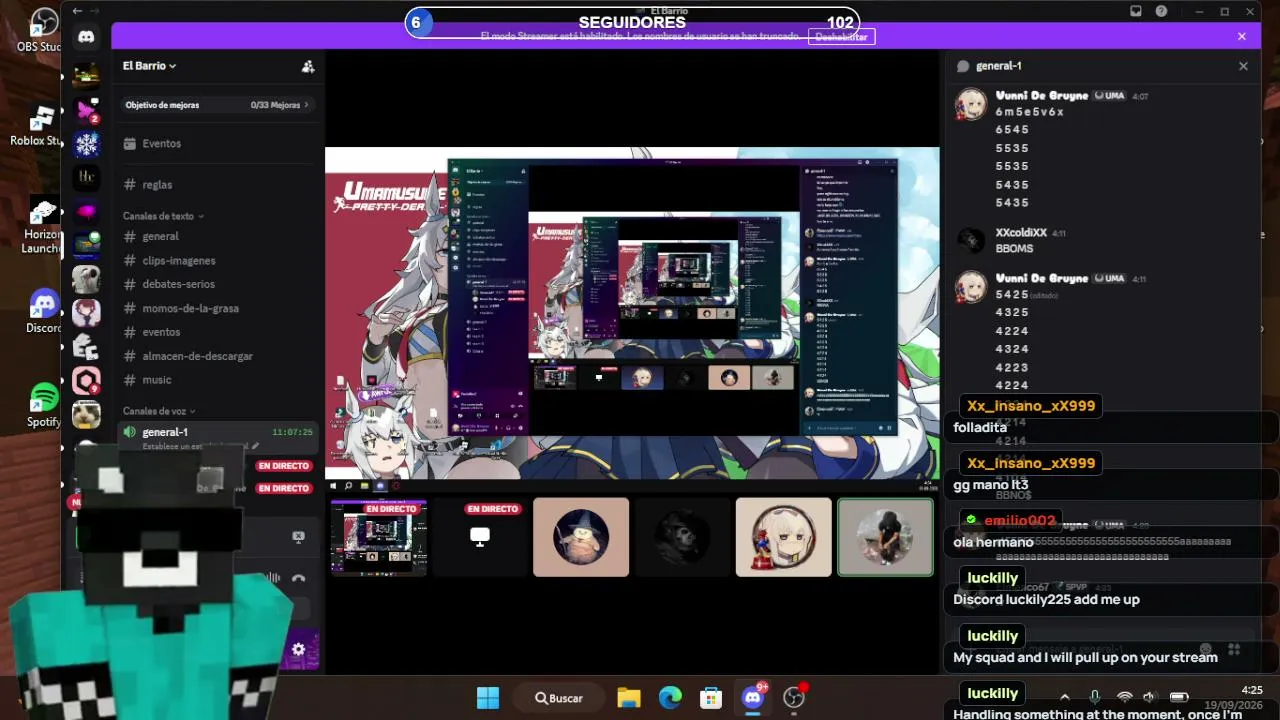Image resolution: width=1280 pixels, height=720 pixels.
Task: Select the EN DIRECTO stream preview thumbnail
Action: 379,537
